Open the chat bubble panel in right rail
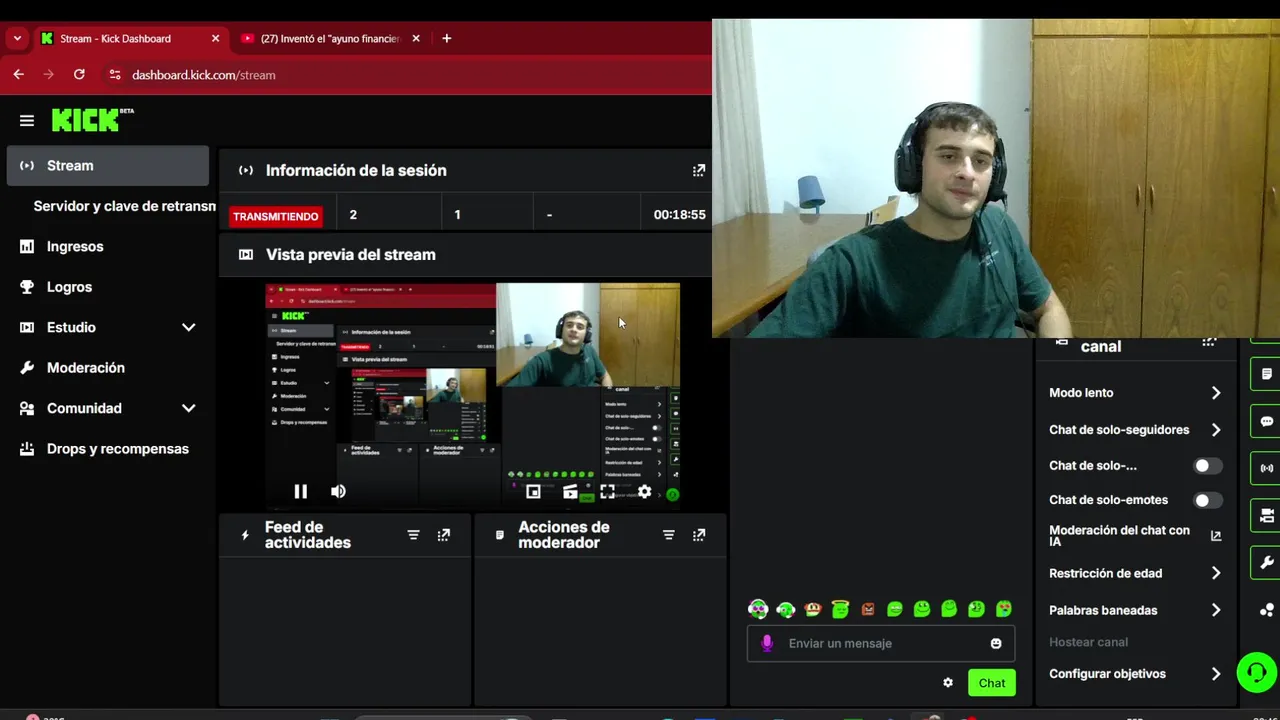1280x720 pixels. tap(1266, 421)
